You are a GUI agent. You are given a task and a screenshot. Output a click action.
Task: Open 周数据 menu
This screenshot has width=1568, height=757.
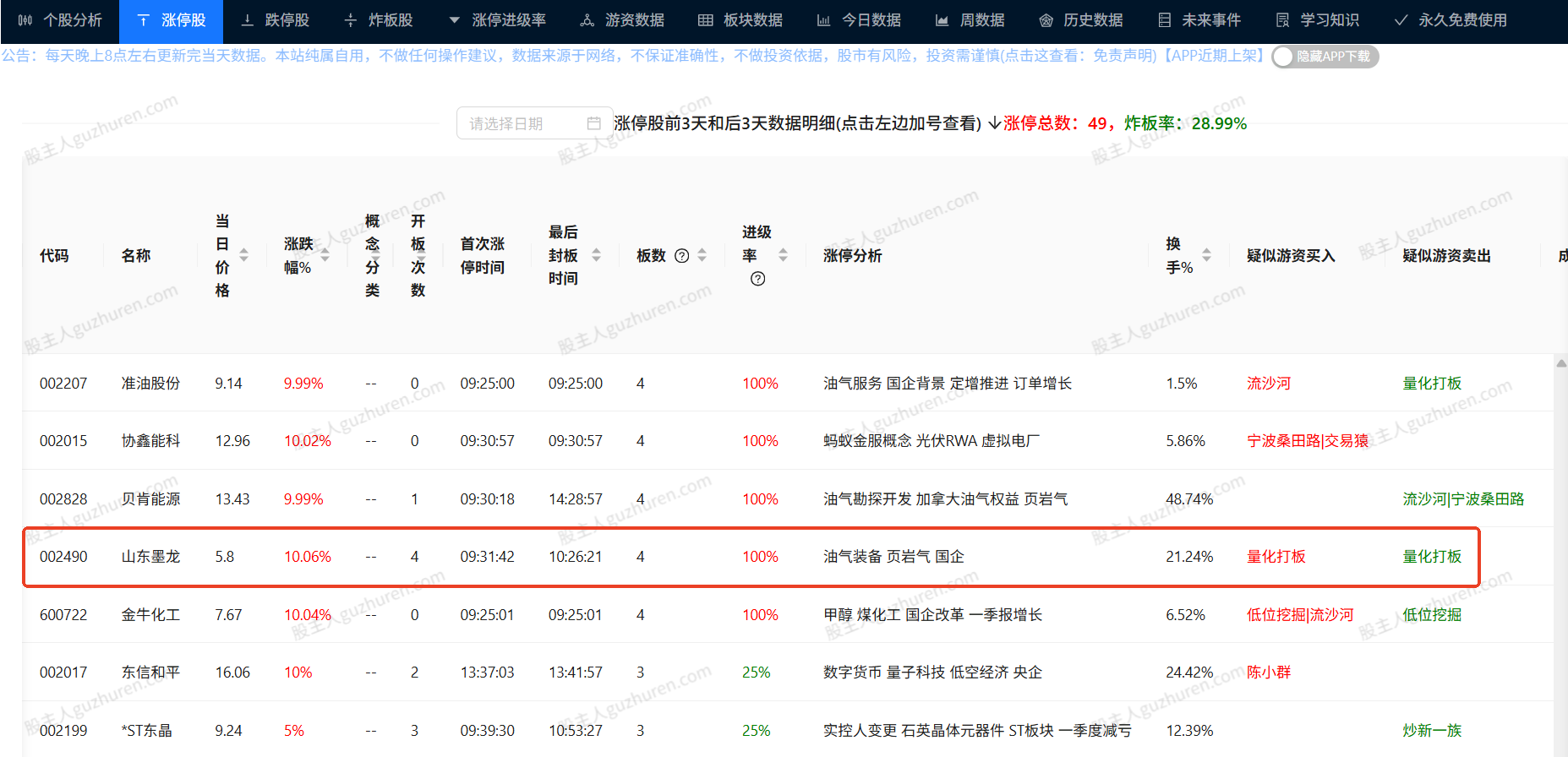tap(970, 20)
